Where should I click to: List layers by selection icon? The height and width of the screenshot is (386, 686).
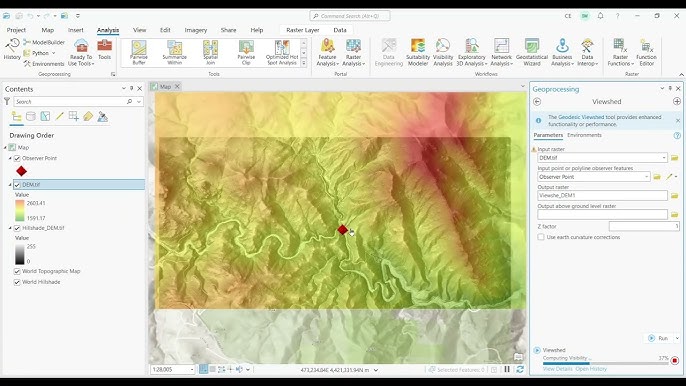click(45, 116)
